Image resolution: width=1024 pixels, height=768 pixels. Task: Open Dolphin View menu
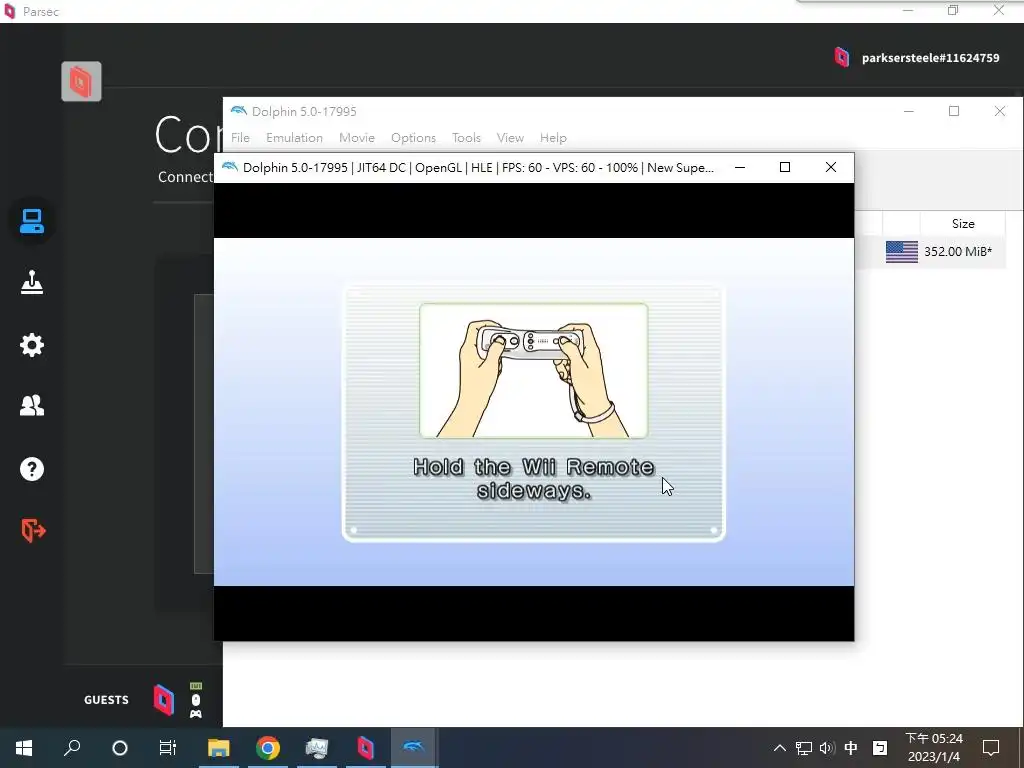tap(510, 138)
